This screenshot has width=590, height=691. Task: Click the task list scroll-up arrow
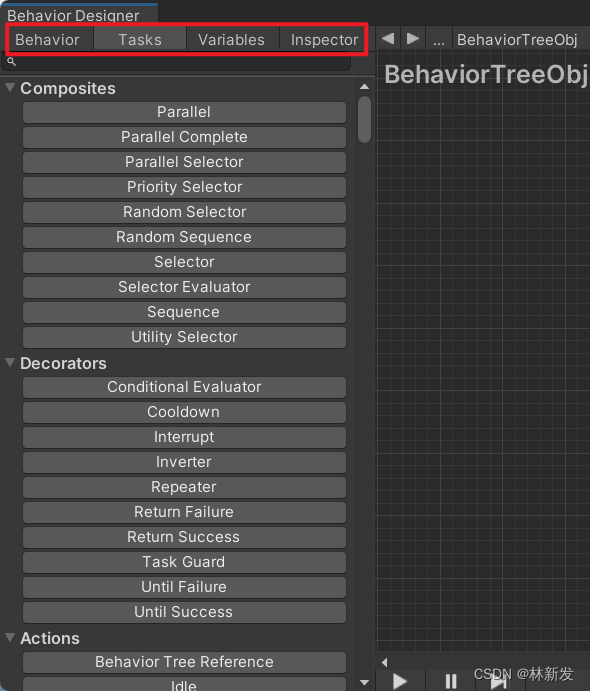point(364,87)
